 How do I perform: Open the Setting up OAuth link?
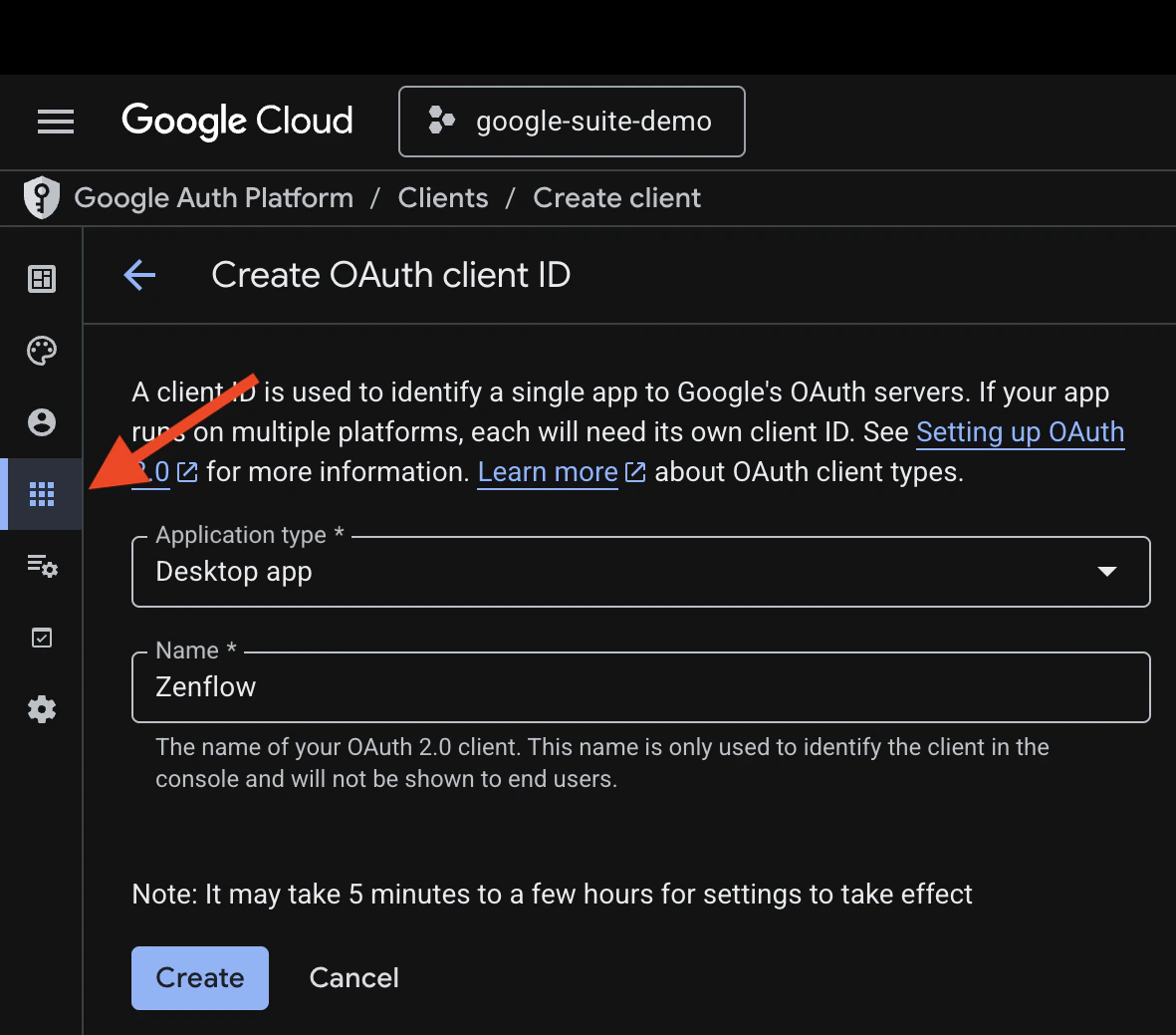coord(1020,432)
